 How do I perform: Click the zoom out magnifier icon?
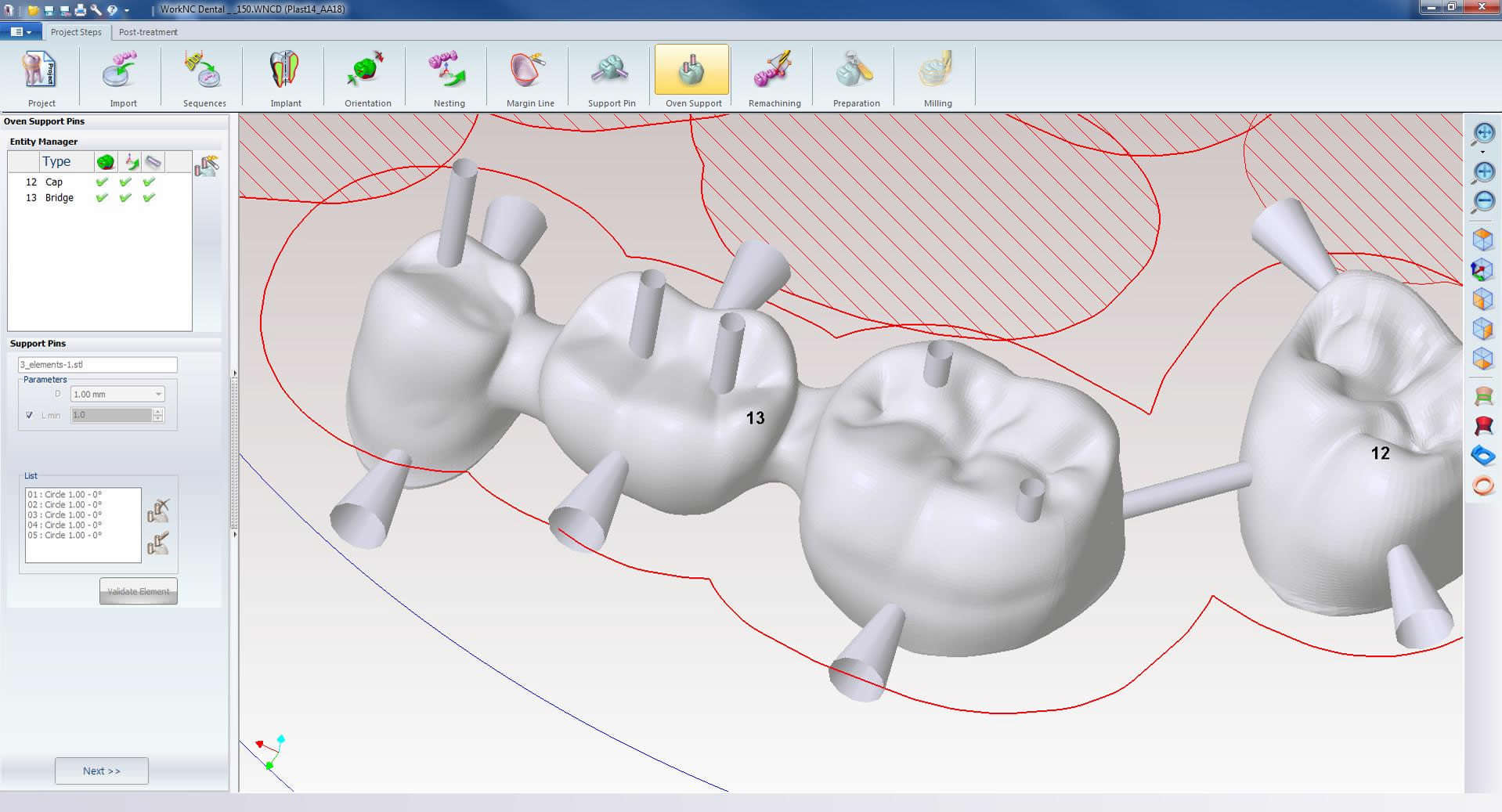pyautogui.click(x=1483, y=201)
